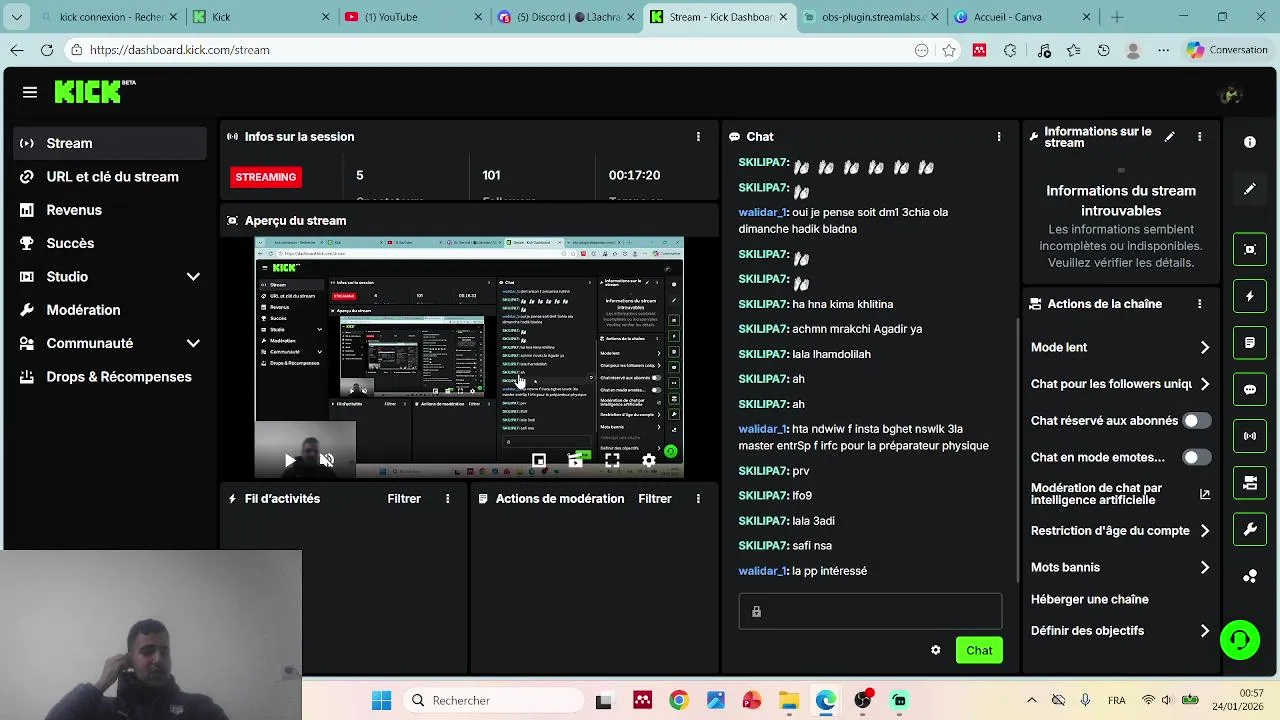Open Restriction d'âge du compte options
Viewport: 1280px width, 720px height.
(x=1120, y=531)
